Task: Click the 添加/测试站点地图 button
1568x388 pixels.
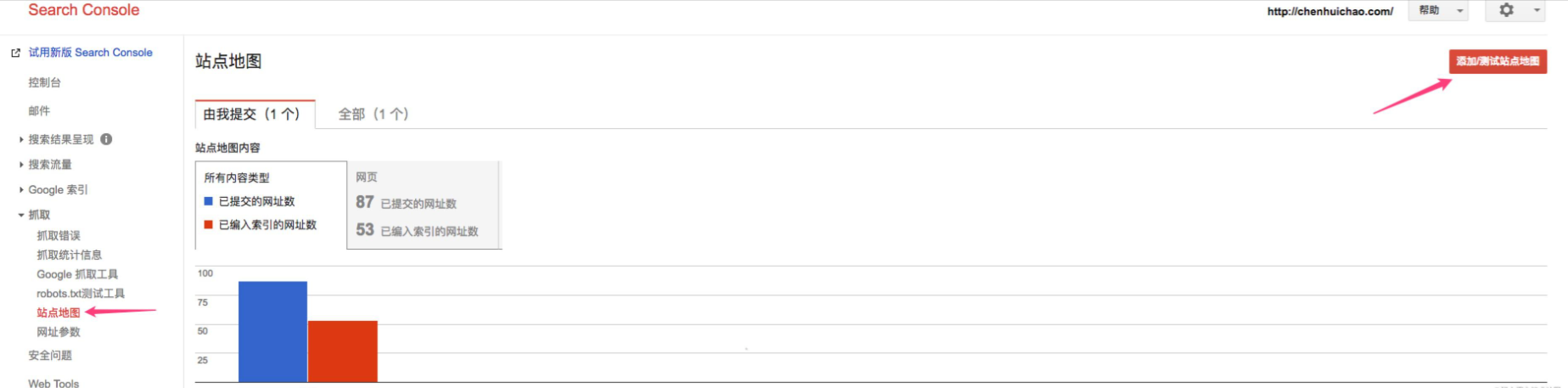Action: tap(1497, 61)
